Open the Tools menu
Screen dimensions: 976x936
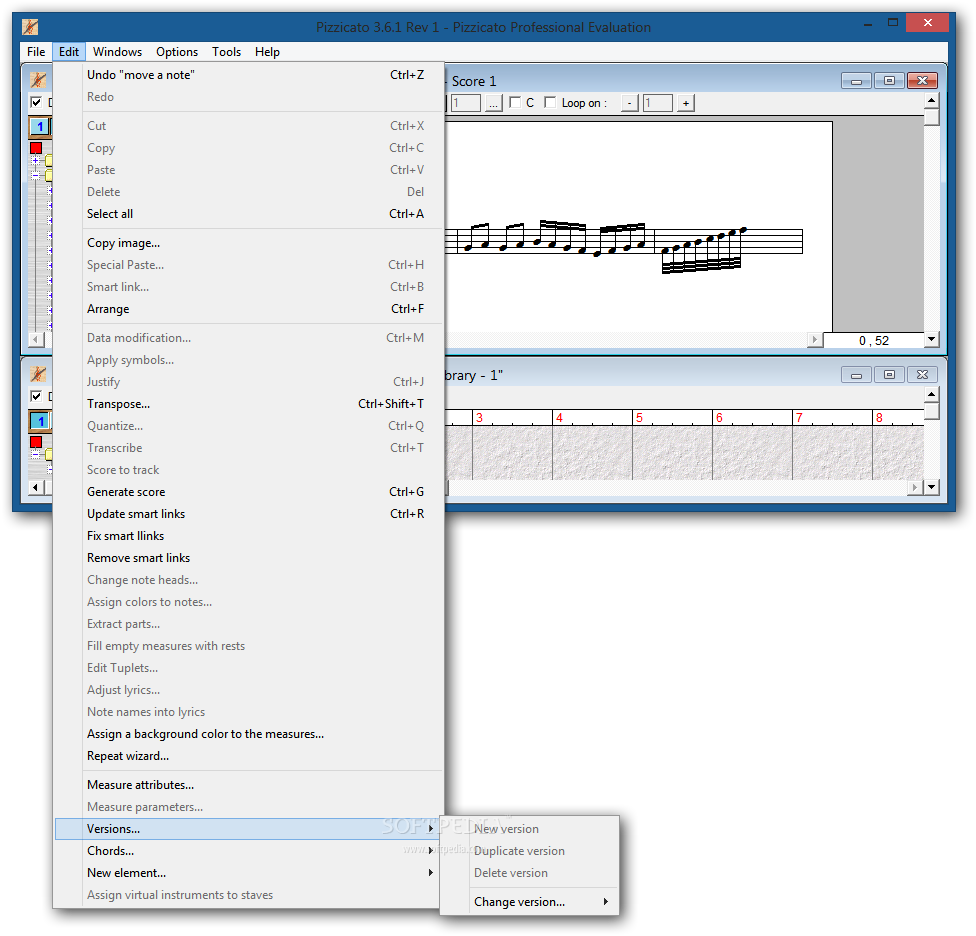pos(227,52)
